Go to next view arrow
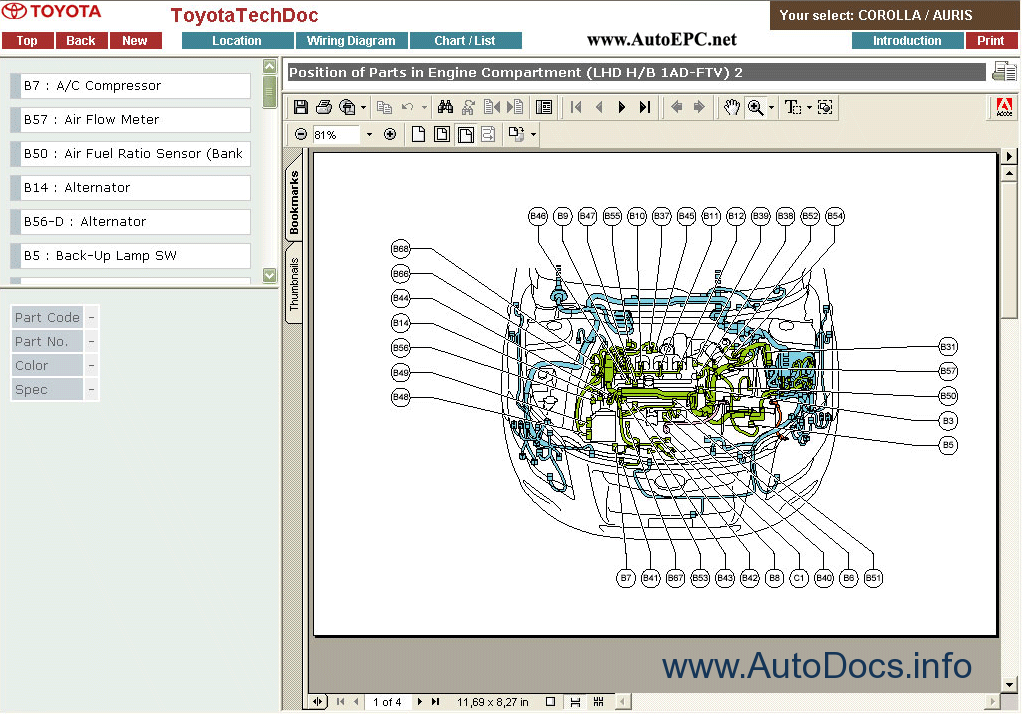Screen dimensions: 1022x714 click(x=699, y=107)
